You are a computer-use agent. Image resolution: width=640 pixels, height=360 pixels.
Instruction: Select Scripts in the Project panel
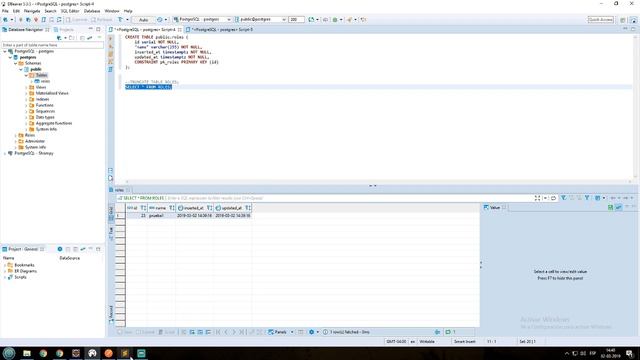coord(20,277)
